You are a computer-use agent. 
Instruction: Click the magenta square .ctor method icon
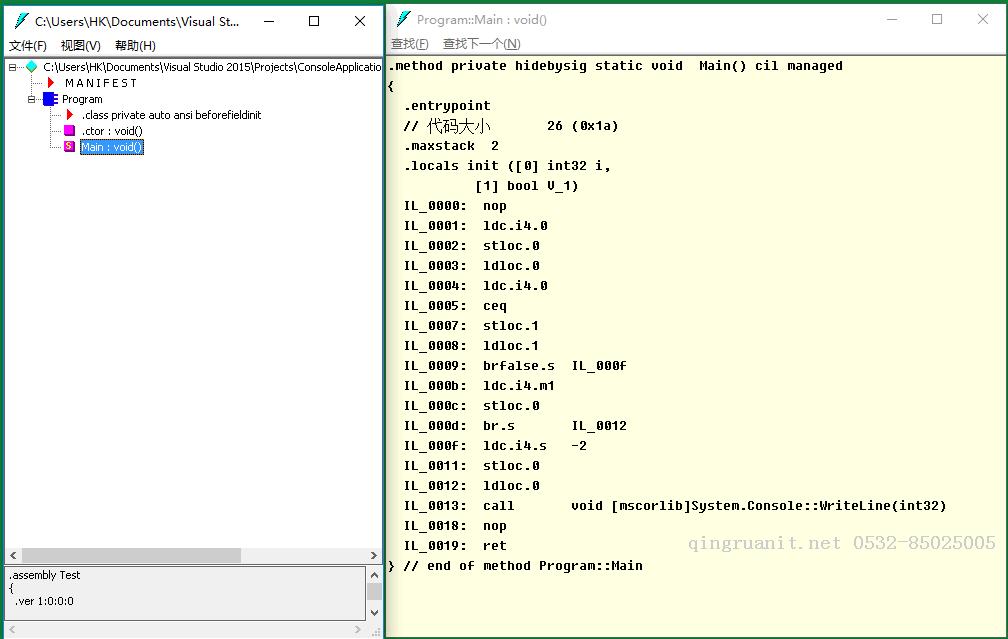pyautogui.click(x=69, y=130)
